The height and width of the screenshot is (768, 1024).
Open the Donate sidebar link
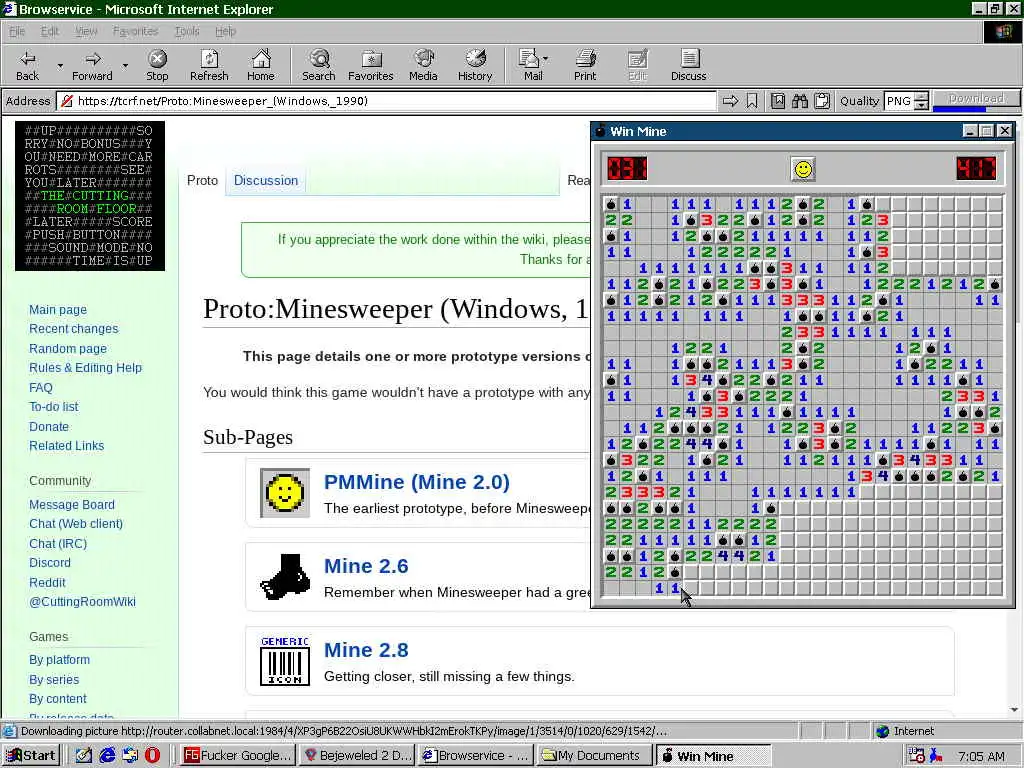(x=48, y=426)
